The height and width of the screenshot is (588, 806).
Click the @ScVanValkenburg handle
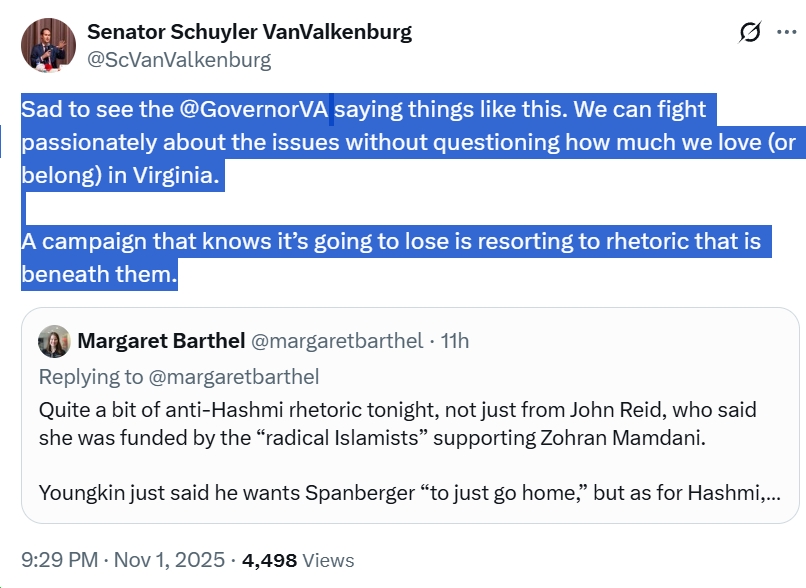[179, 60]
